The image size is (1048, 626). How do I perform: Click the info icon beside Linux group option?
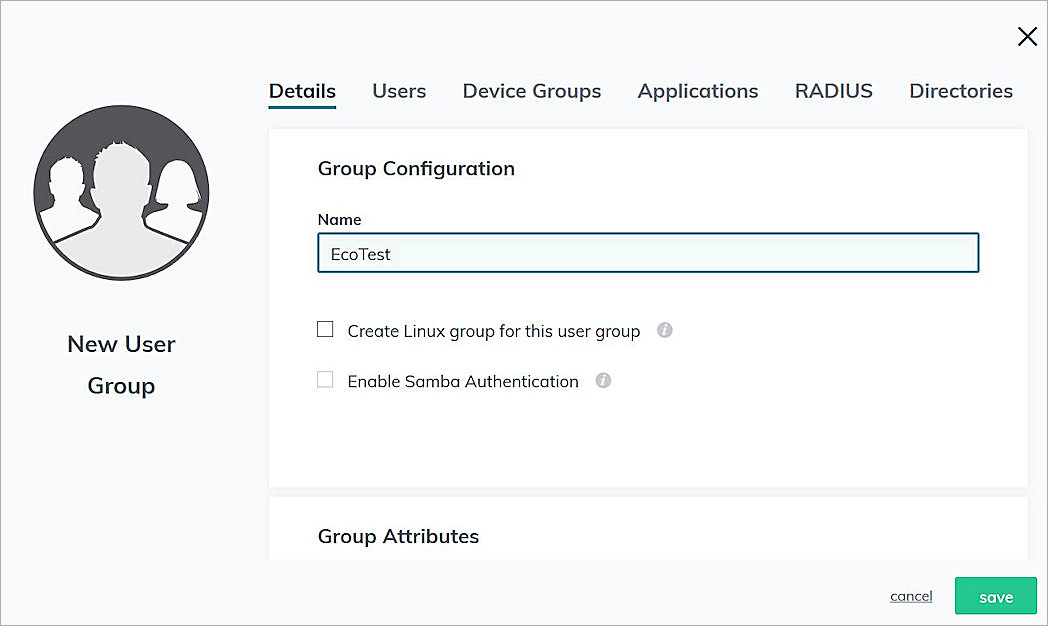(665, 330)
